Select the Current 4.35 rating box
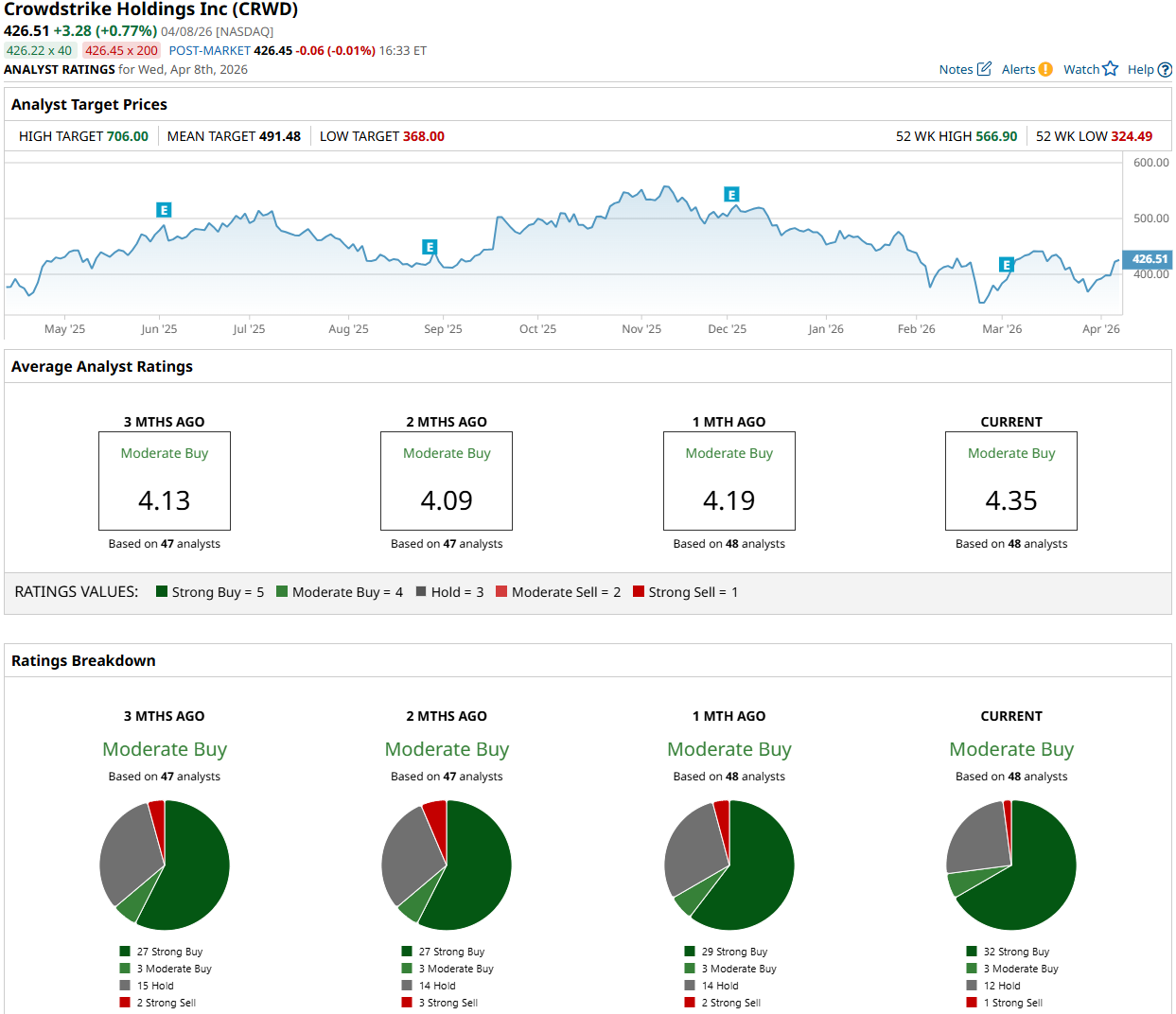The image size is (1176, 1014). [x=1010, y=481]
